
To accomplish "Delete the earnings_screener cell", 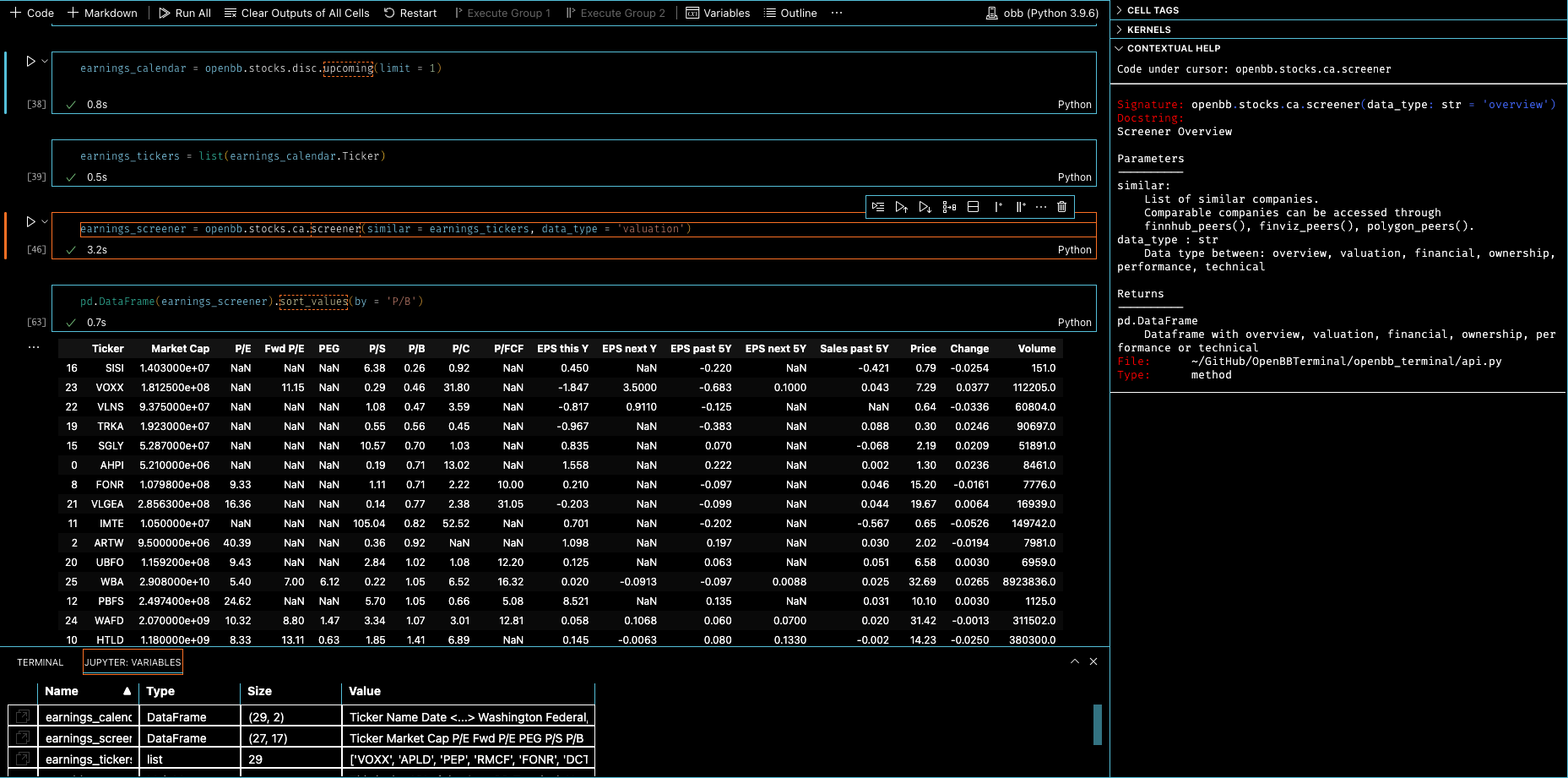I will click(1062, 207).
